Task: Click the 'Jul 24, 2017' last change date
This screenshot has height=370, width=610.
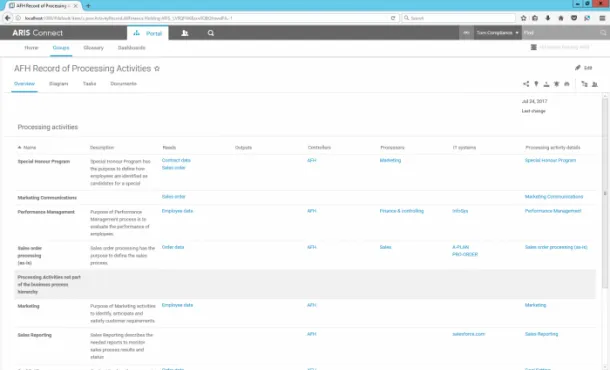Action: 535,101
